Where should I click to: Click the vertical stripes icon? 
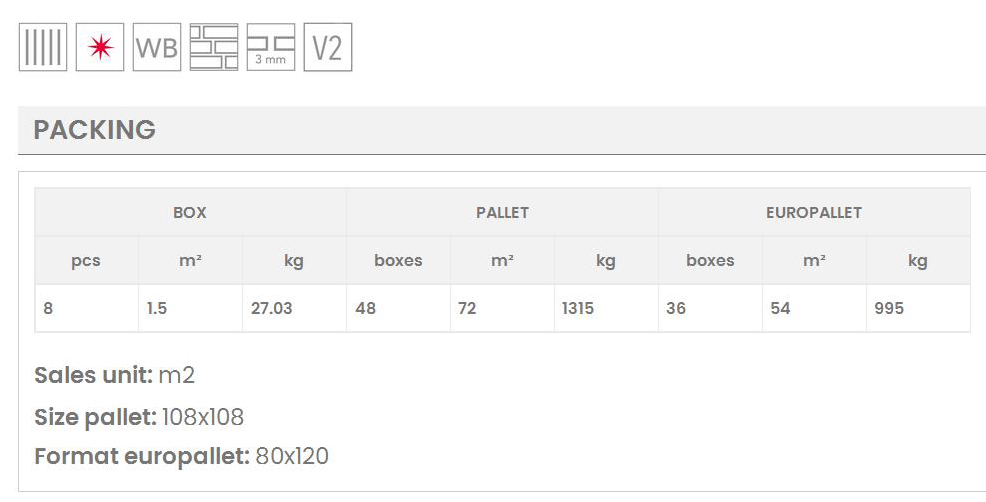coord(43,48)
